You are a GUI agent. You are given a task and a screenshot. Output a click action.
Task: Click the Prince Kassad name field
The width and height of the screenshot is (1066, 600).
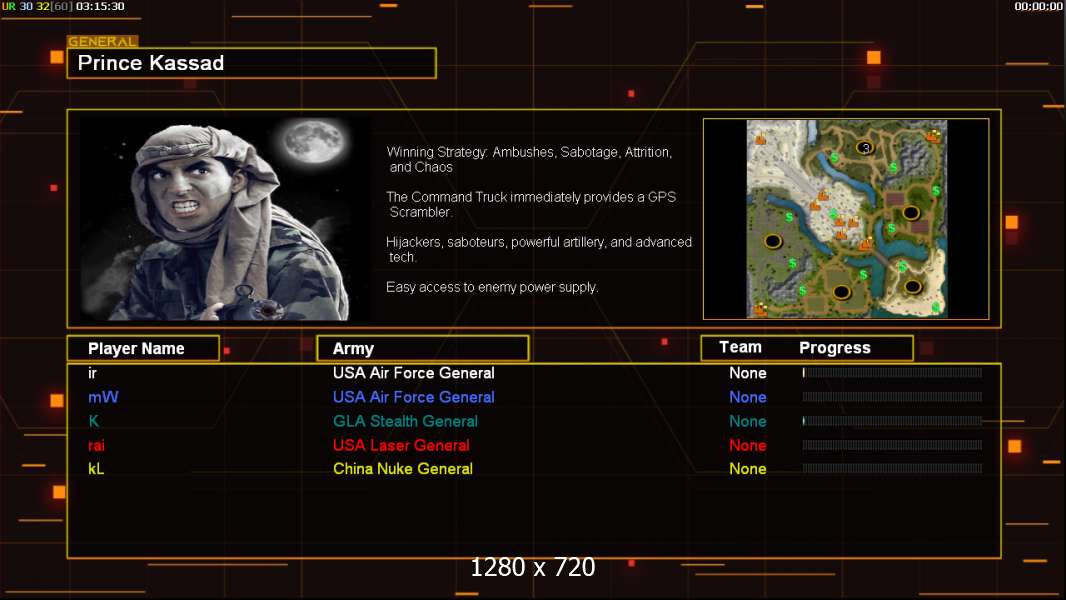252,63
